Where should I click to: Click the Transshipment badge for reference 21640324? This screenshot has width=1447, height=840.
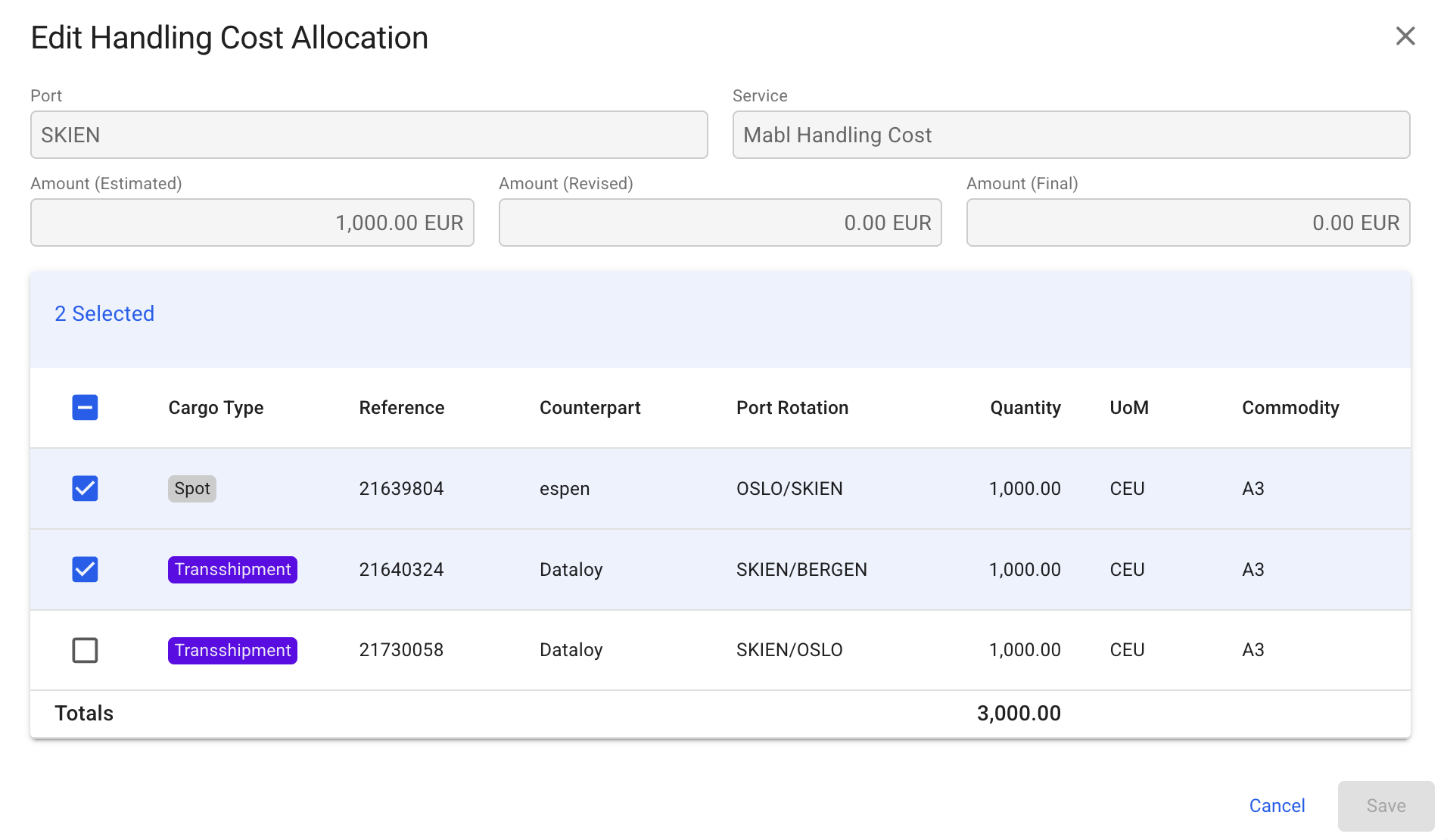click(x=232, y=570)
